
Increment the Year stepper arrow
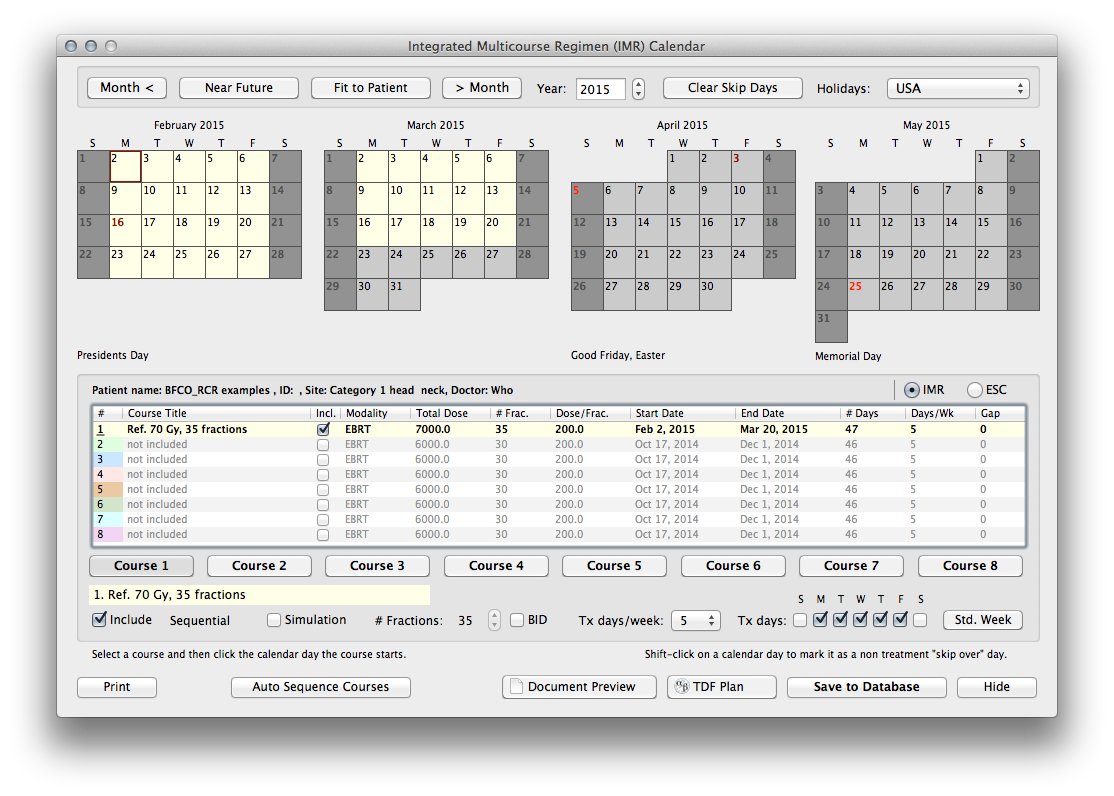[639, 83]
